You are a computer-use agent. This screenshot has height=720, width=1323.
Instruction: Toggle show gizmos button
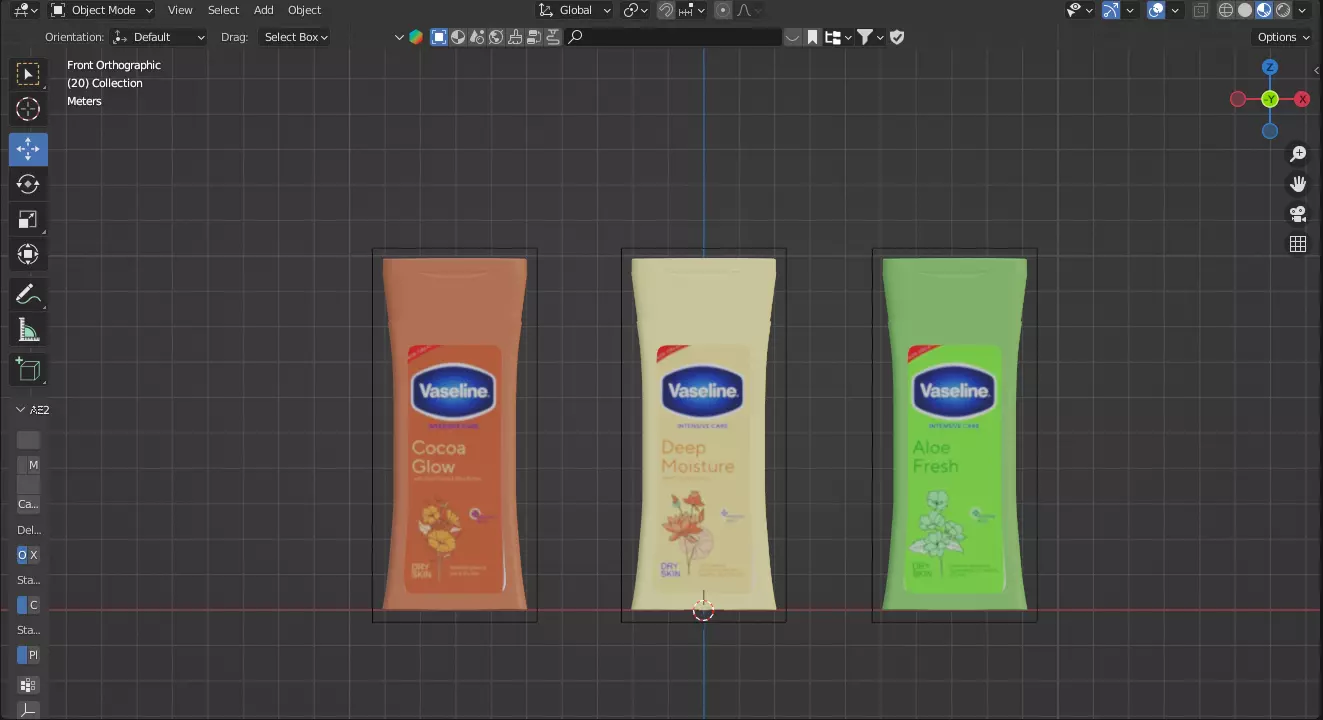point(1111,10)
